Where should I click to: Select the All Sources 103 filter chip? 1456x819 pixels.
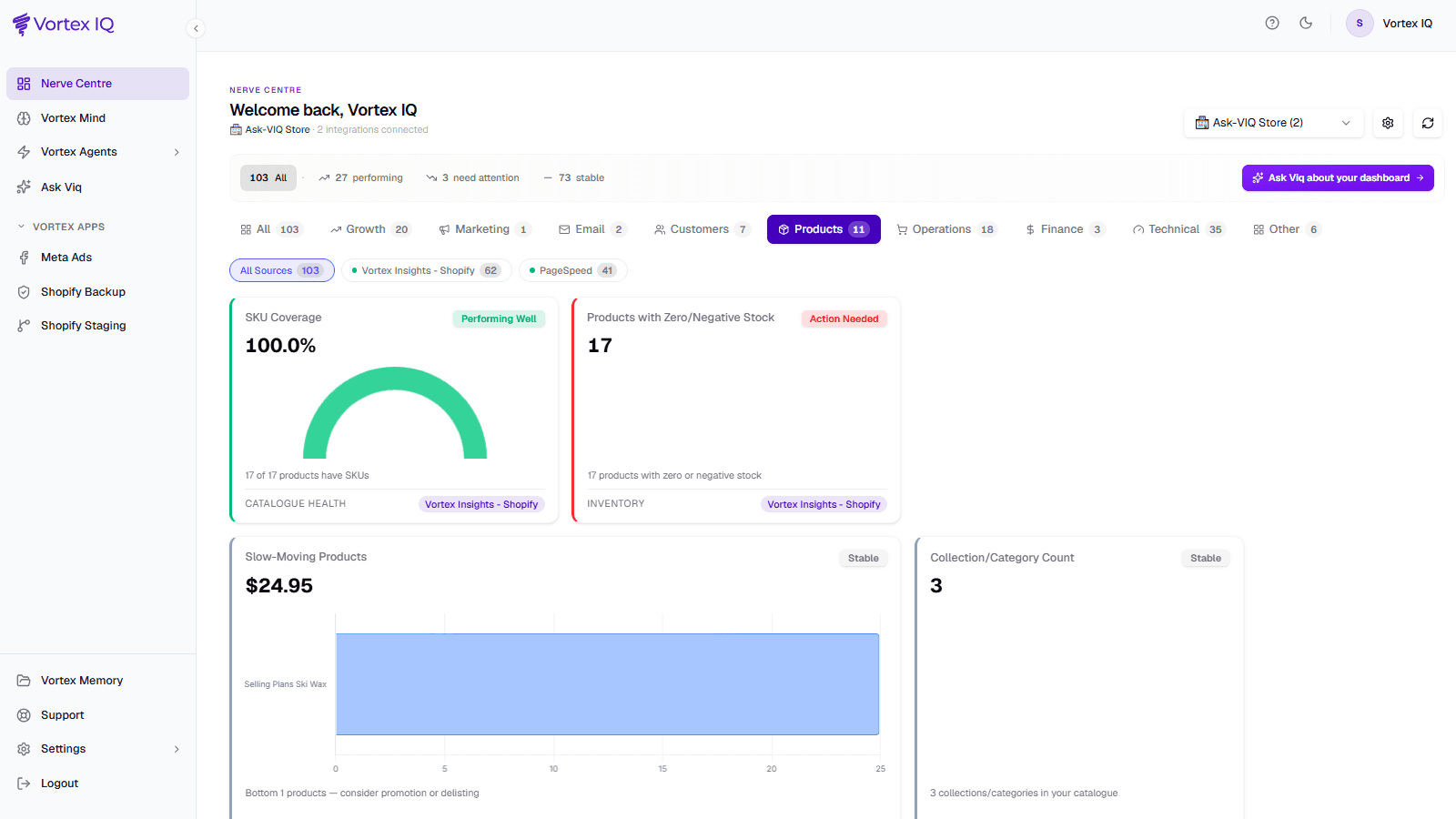[x=281, y=270]
